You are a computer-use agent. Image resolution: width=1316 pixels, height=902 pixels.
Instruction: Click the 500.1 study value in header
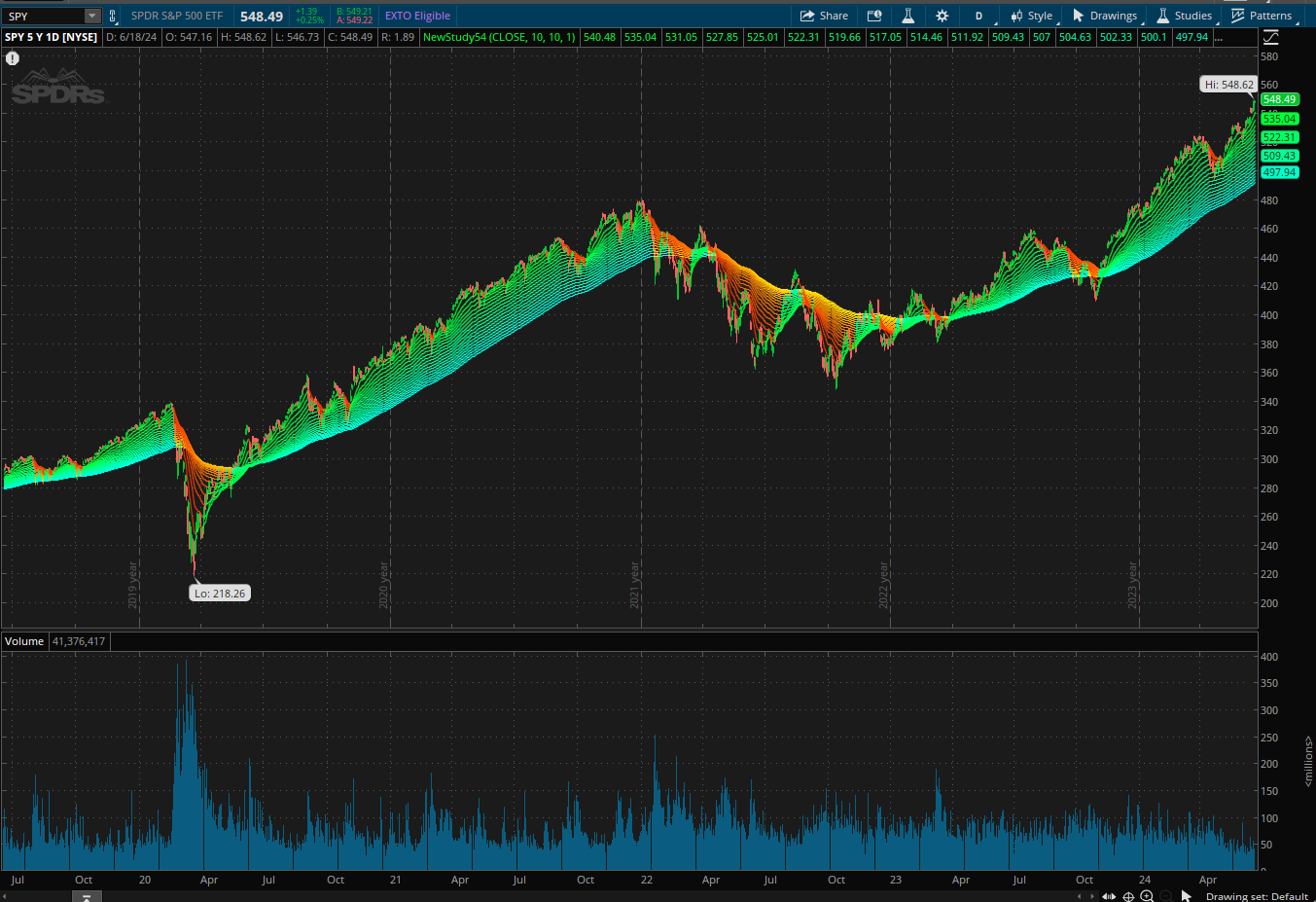click(x=1154, y=37)
